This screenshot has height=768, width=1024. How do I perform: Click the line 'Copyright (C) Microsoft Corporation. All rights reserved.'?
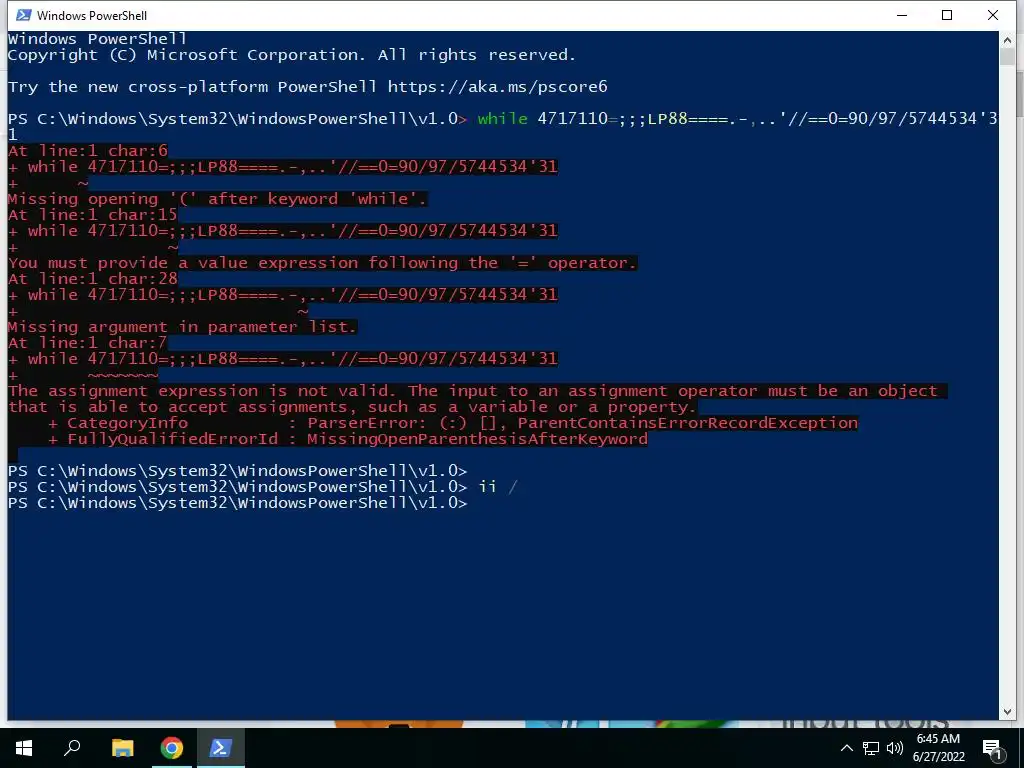click(x=292, y=55)
